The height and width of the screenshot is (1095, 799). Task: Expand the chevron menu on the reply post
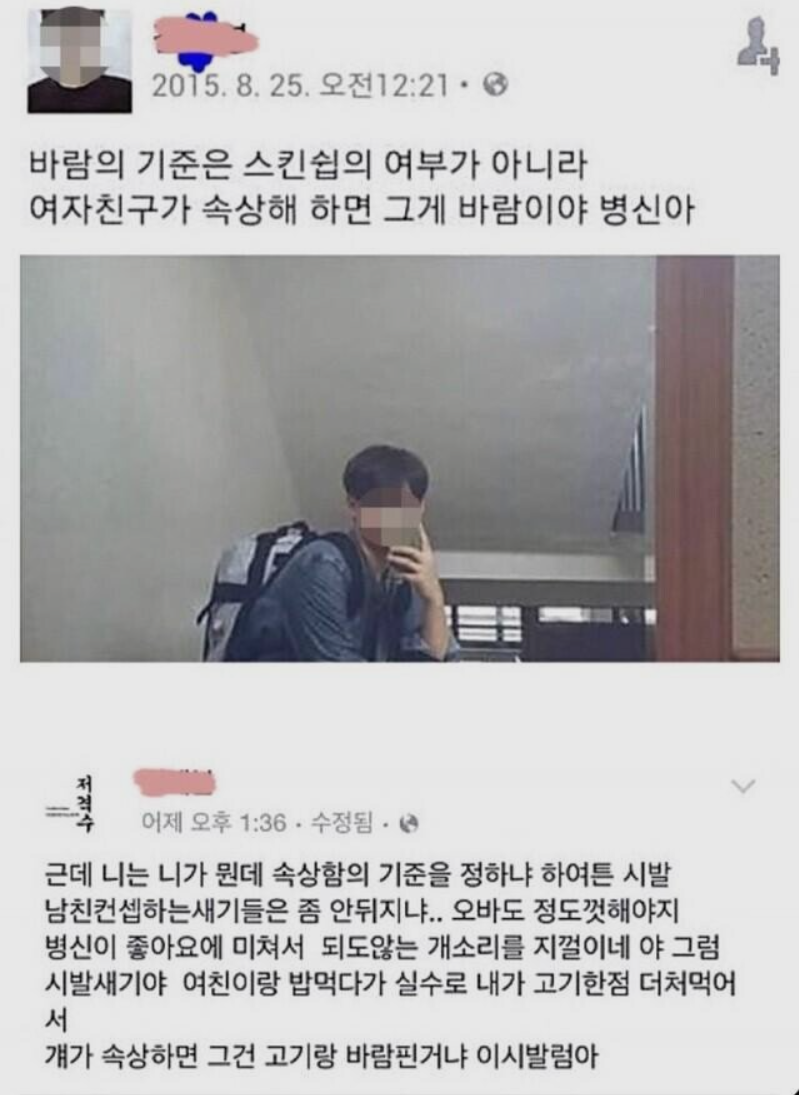coord(742,786)
